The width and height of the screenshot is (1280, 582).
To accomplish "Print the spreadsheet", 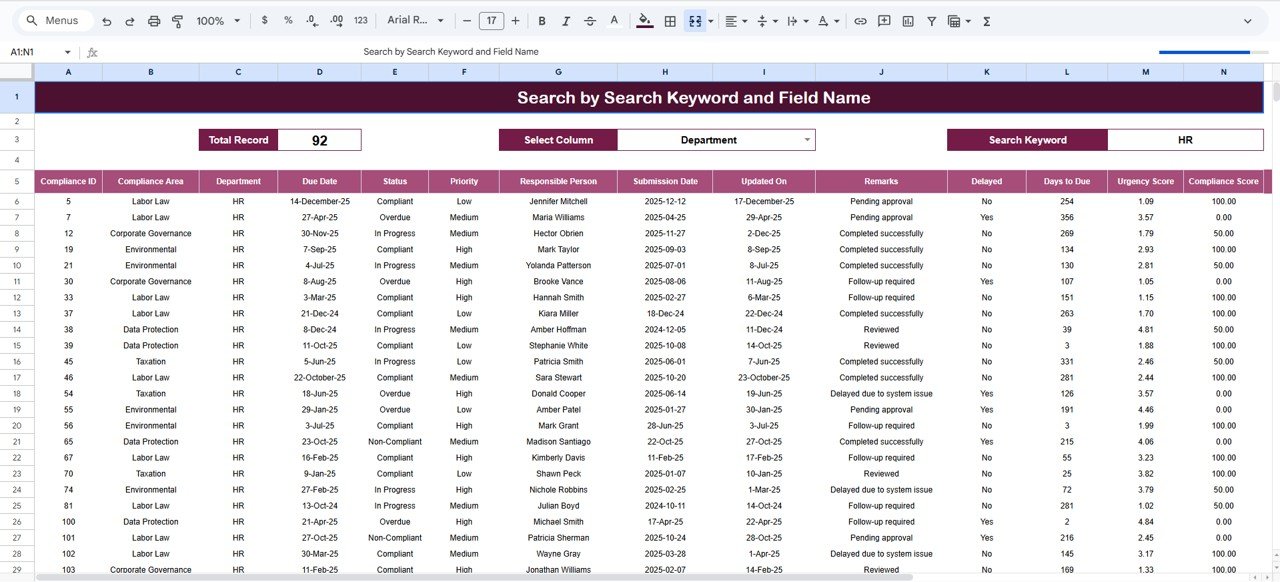I will pos(154,20).
